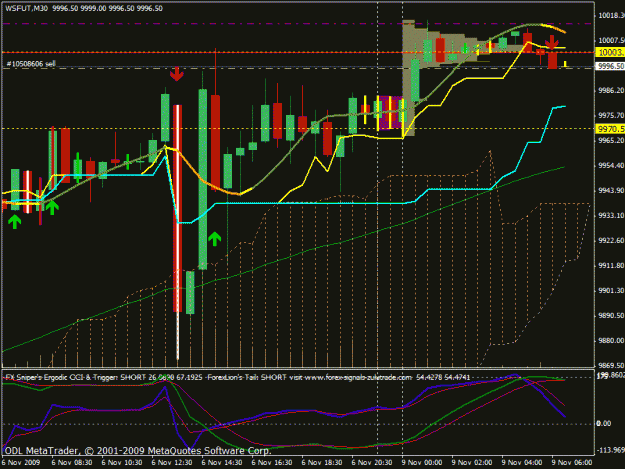Viewport: 625px width, 469px height.
Task: Select the 9880.00 price axis label
Action: pos(611,340)
